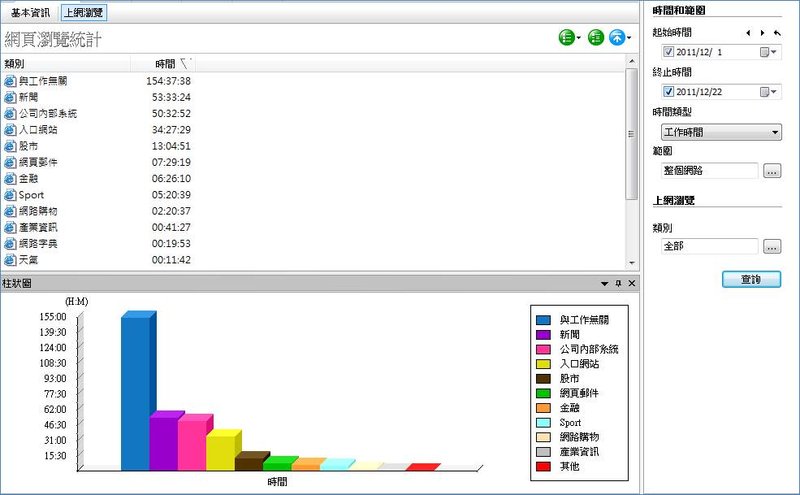Open the 柱狀圖 panel options dropdown arrow
Screen dimensions: 800x495
[x=604, y=283]
